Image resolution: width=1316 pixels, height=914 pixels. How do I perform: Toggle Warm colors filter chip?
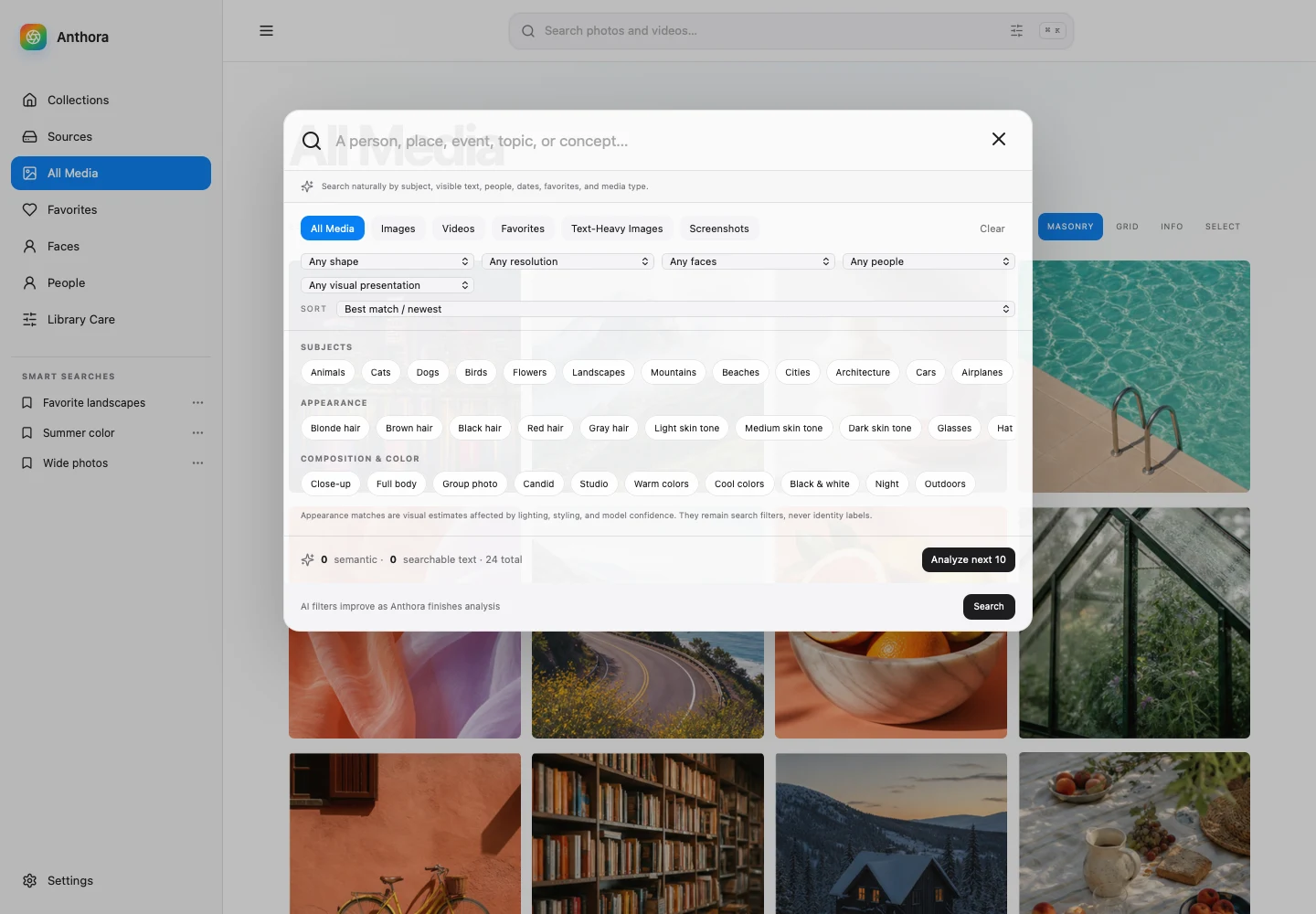tap(662, 484)
